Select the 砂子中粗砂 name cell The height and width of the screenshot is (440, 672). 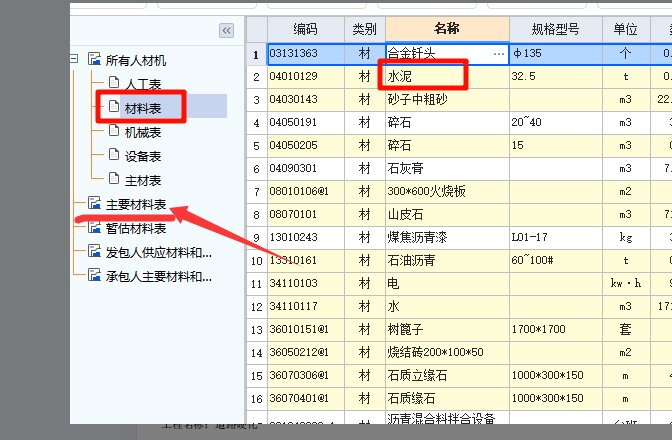[x=447, y=100]
